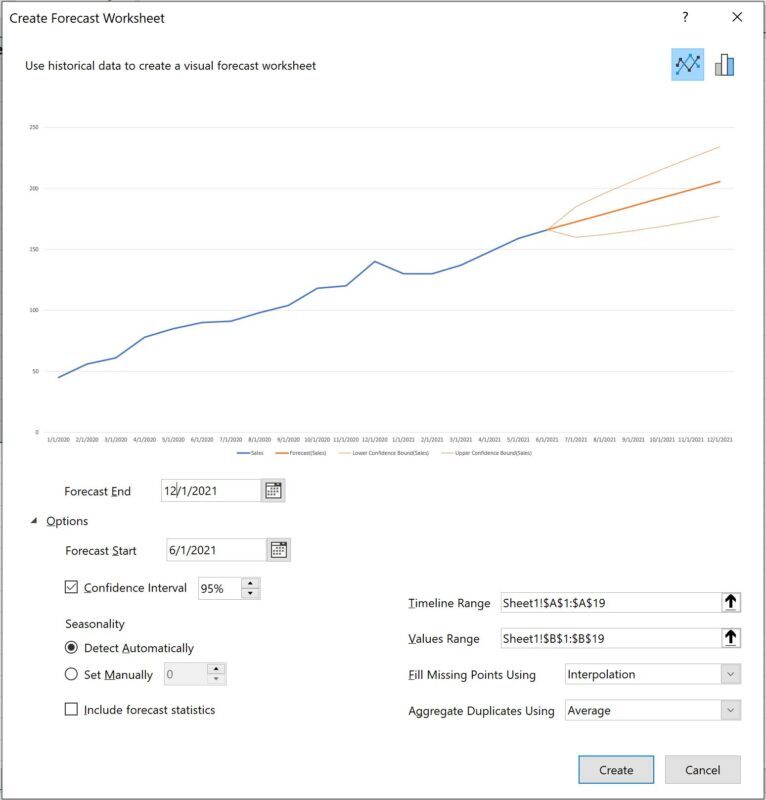Open the help question mark
766x800 pixels.
(685, 17)
